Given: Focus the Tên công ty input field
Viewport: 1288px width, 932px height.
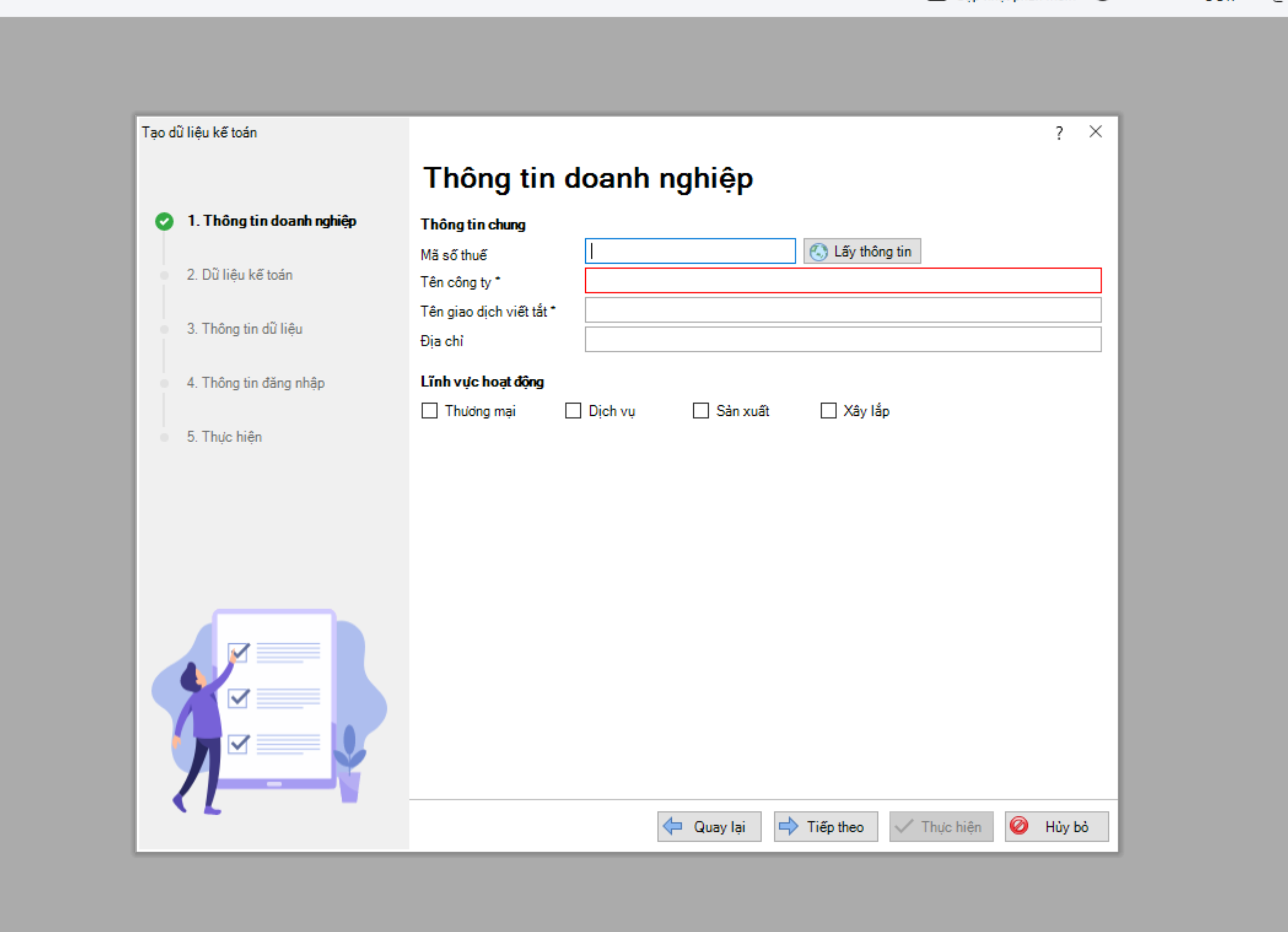Looking at the screenshot, I should [x=843, y=280].
